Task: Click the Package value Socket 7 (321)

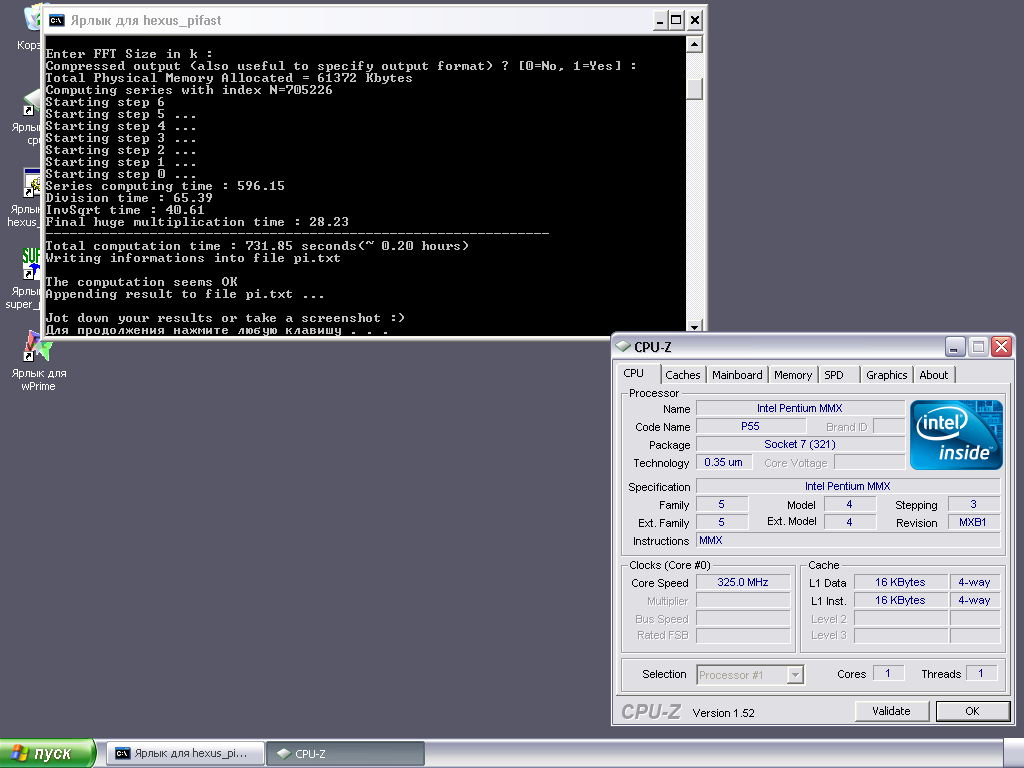Action: pyautogui.click(x=800, y=444)
